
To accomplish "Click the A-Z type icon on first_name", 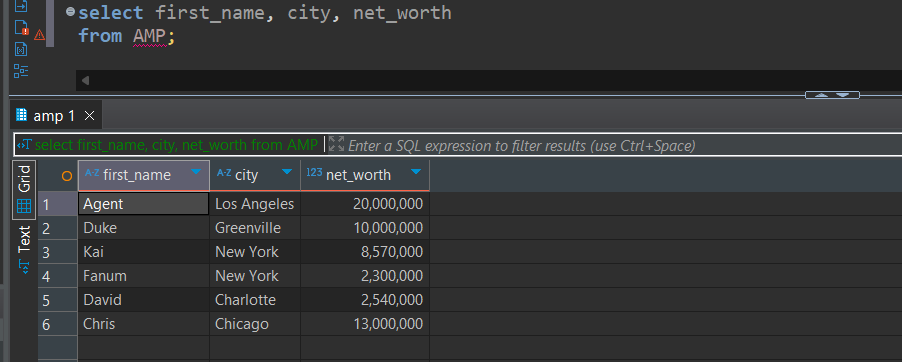I will [92, 173].
